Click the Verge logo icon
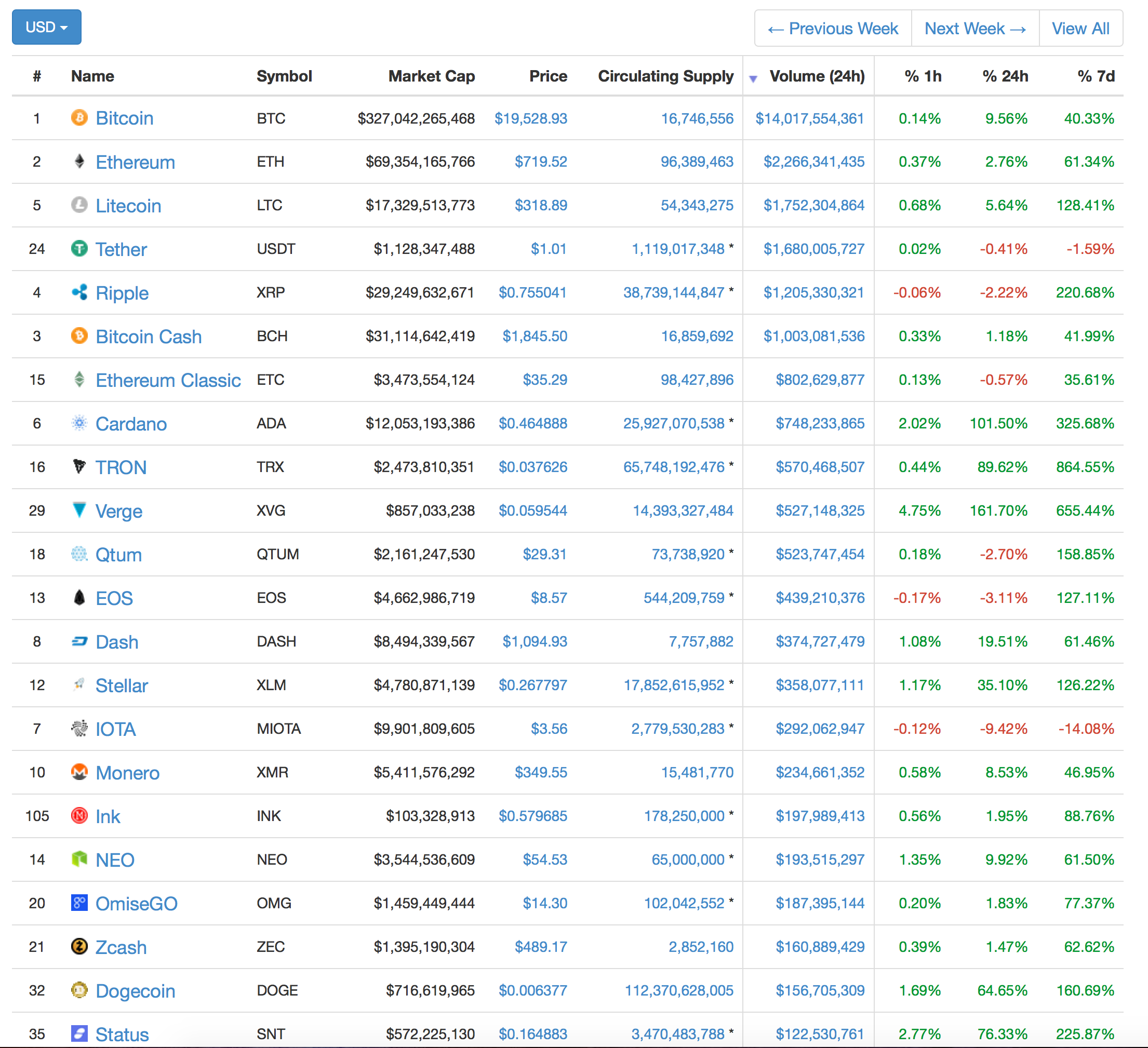Image resolution: width=1148 pixels, height=1048 pixels. point(79,510)
